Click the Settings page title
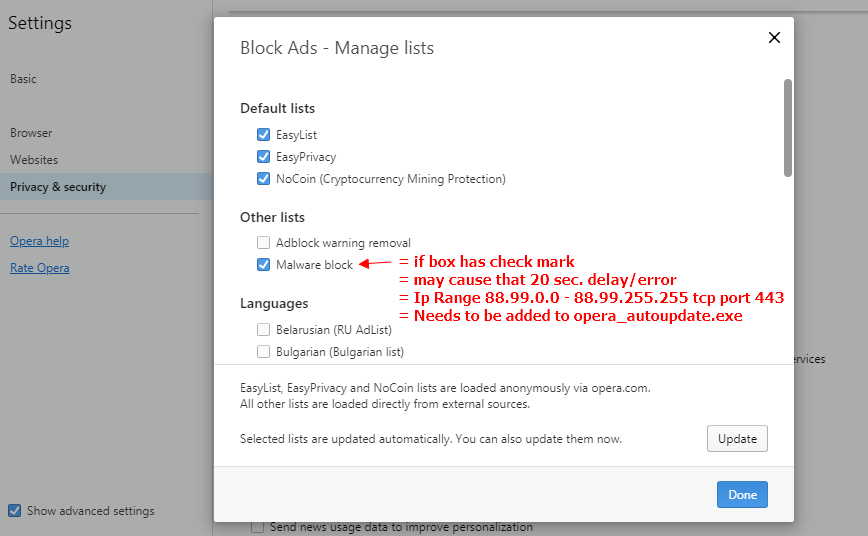 [x=40, y=23]
